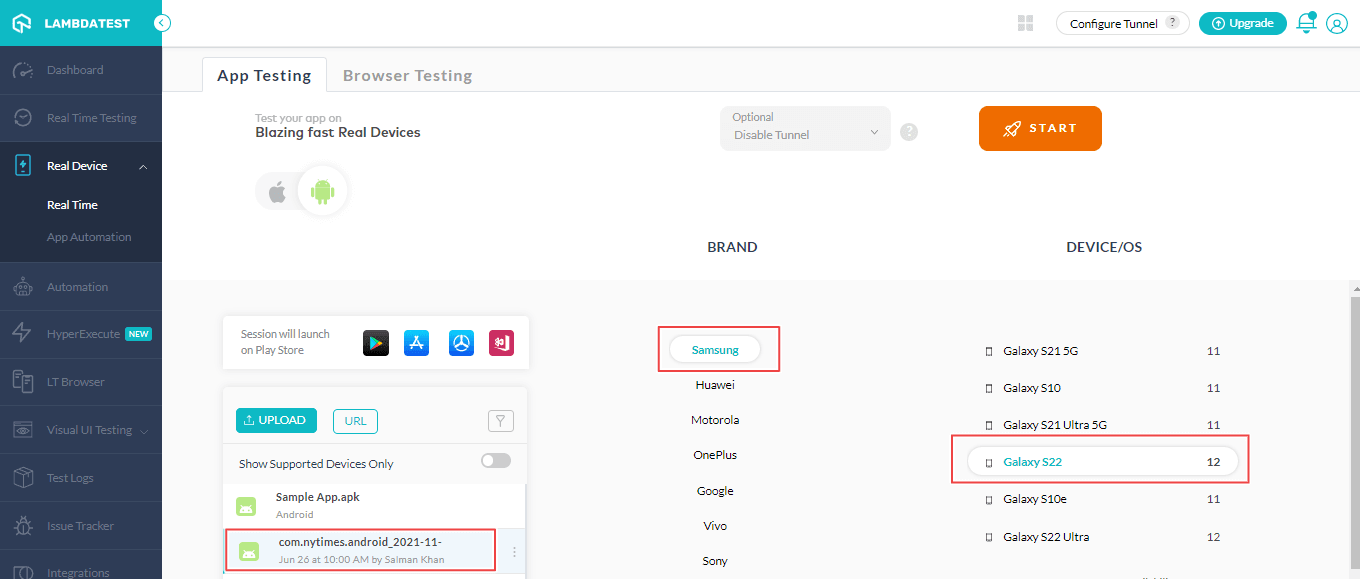Open the filter icon beside the URL button
Screen dimensions: 1360x579
click(500, 421)
